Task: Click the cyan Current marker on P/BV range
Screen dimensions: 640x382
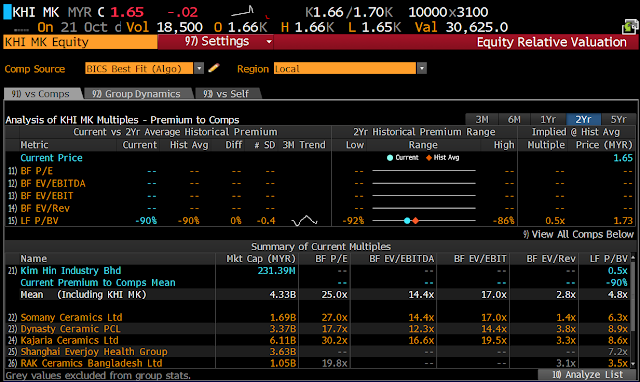Action: pyautogui.click(x=407, y=221)
